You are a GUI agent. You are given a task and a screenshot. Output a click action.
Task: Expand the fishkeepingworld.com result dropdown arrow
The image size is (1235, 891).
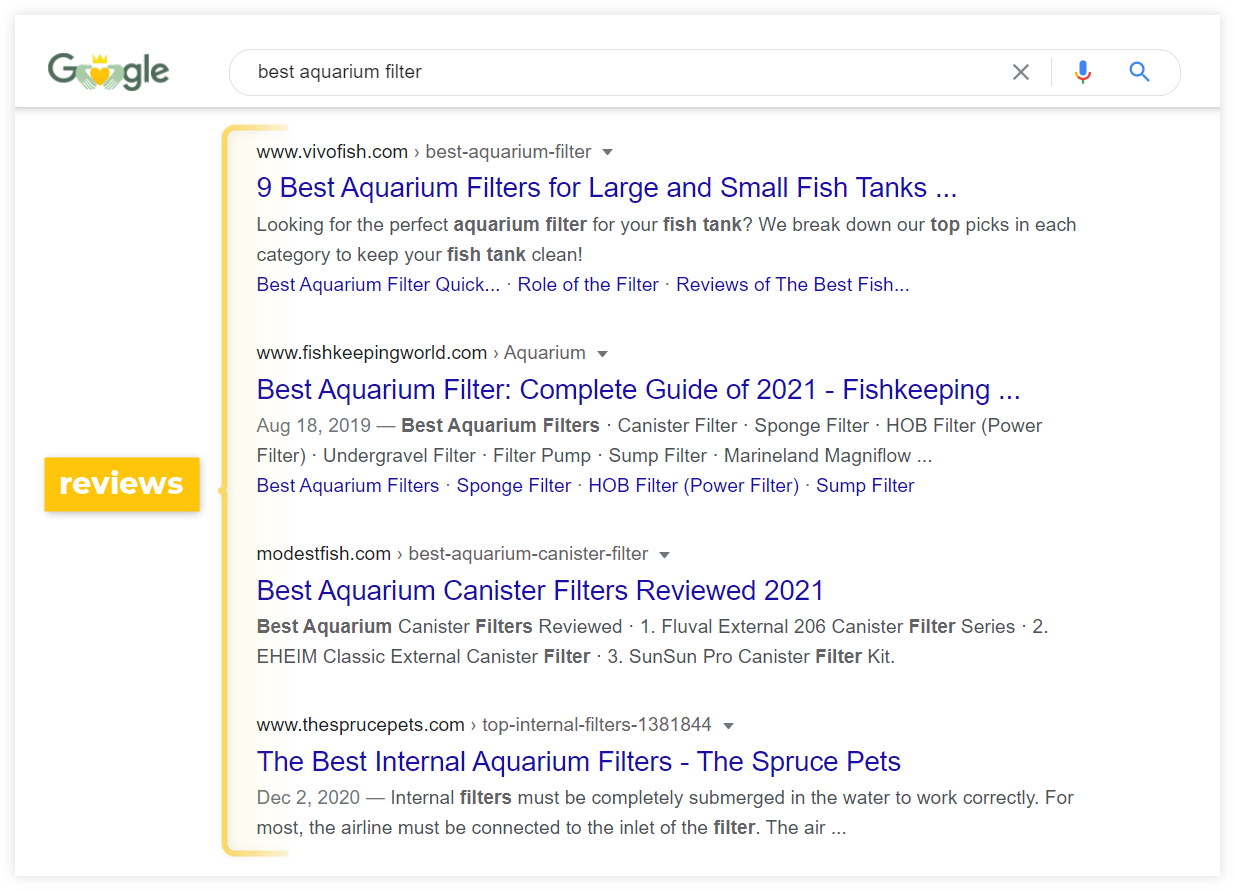[x=602, y=354]
